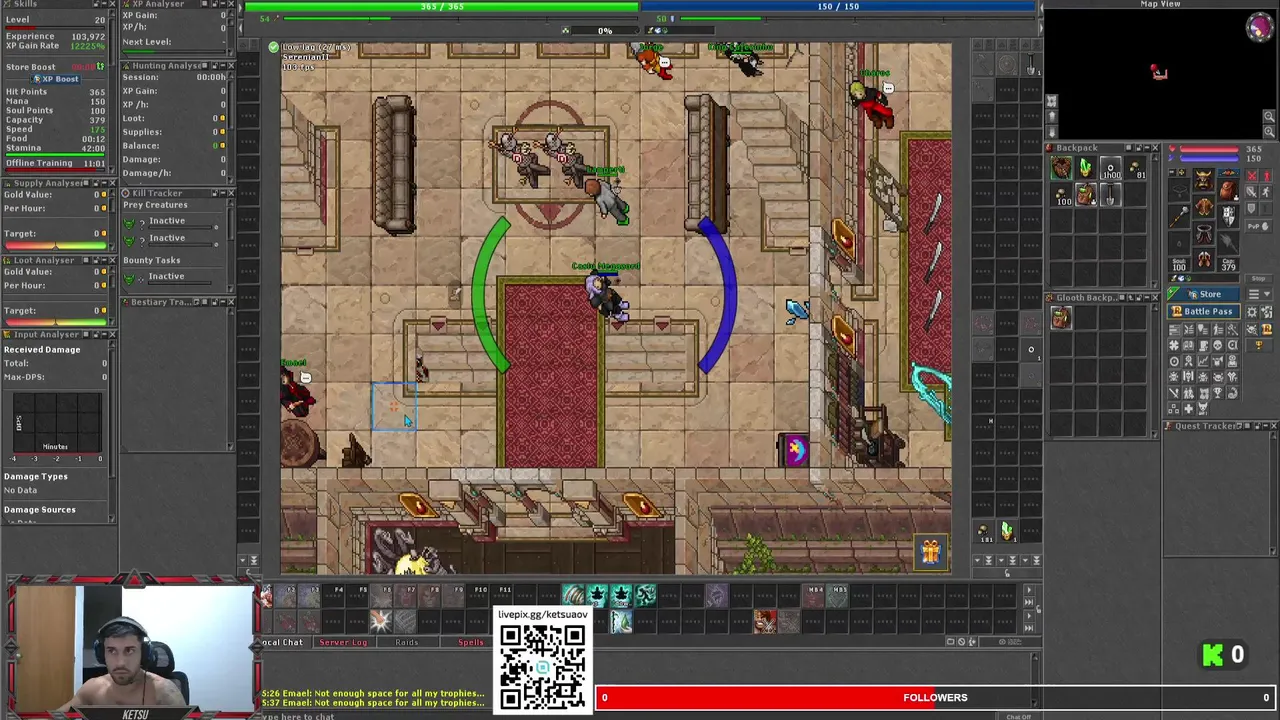Select the stack of 100 in Backpack
This screenshot has width=1280, height=720.
click(1061, 195)
